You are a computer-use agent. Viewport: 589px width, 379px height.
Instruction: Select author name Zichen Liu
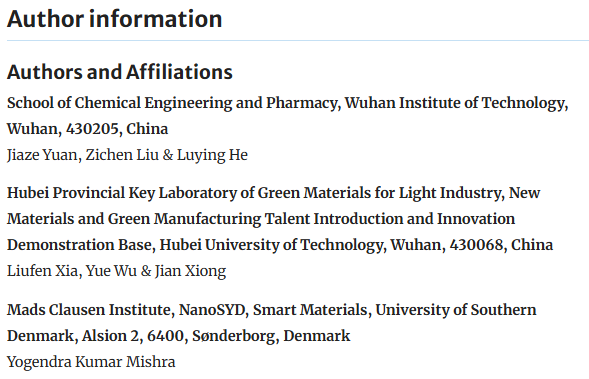122,155
